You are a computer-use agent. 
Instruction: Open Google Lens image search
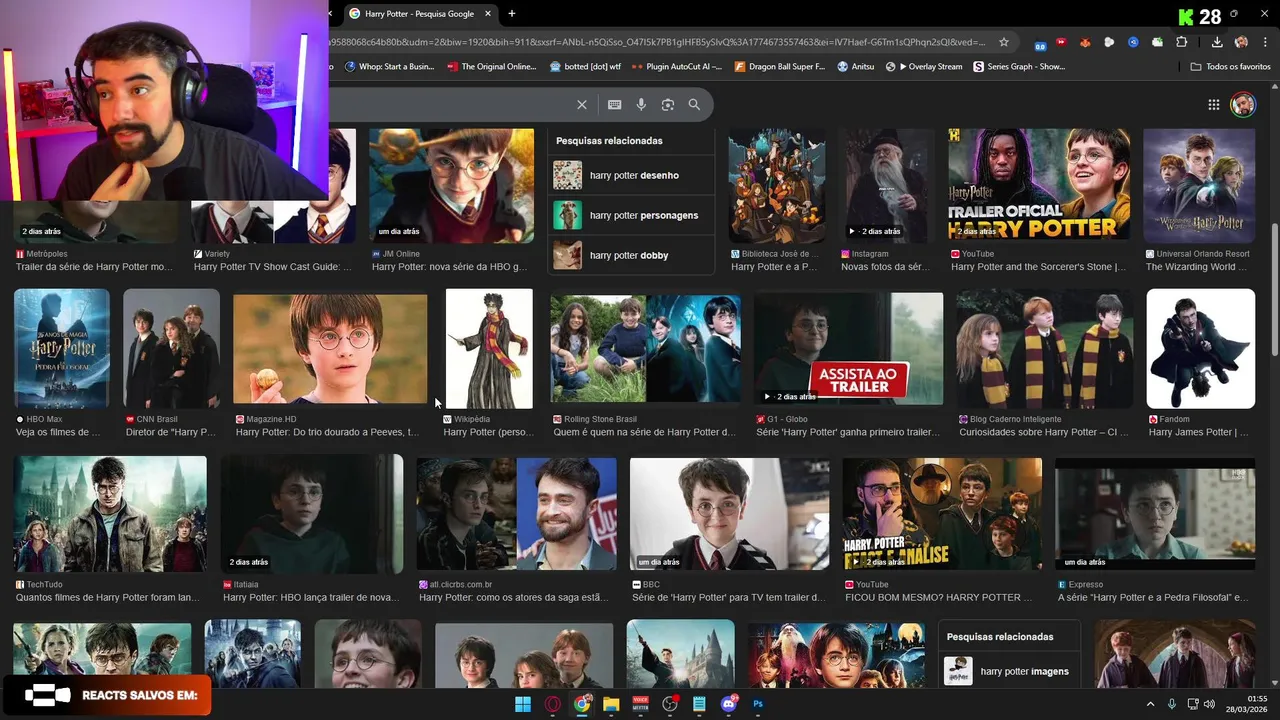(x=668, y=104)
